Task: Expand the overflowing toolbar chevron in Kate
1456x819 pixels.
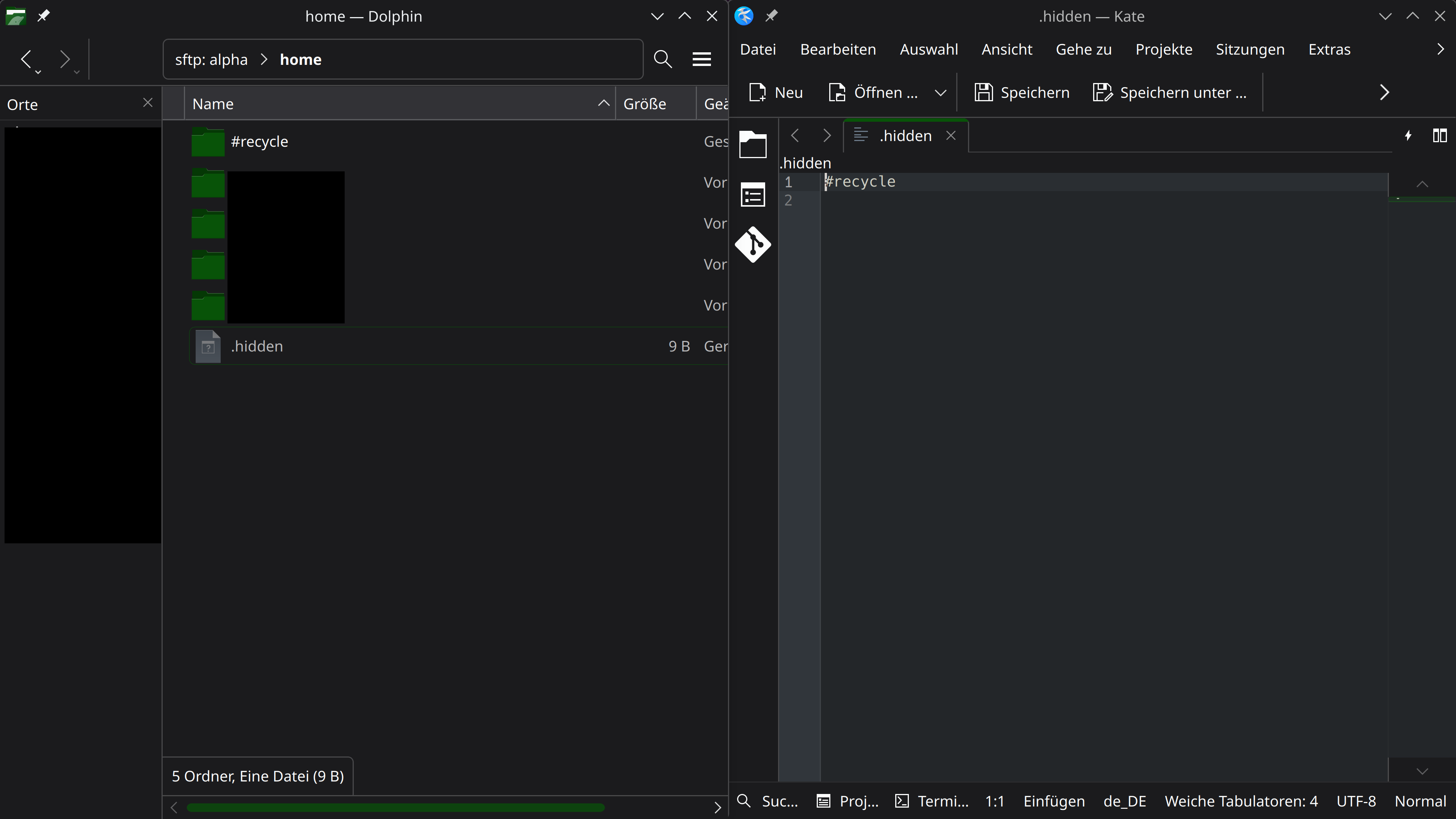Action: [1384, 93]
